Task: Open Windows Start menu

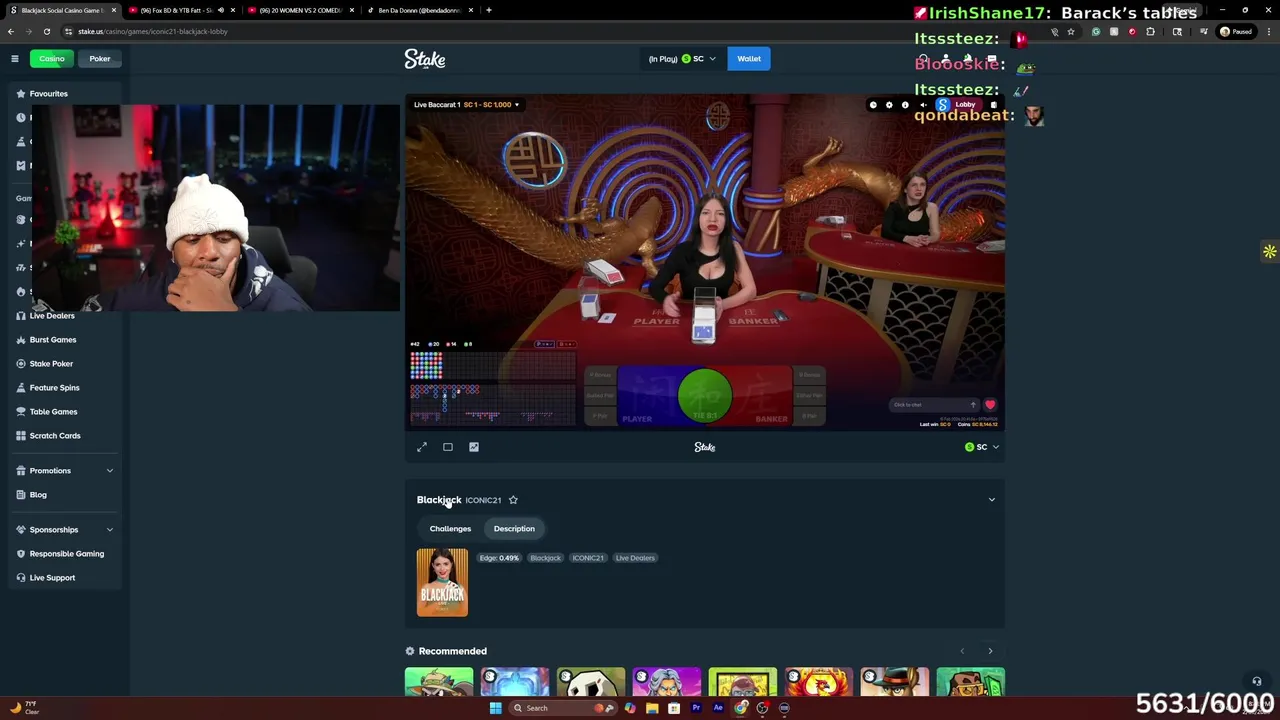Action: (495, 708)
